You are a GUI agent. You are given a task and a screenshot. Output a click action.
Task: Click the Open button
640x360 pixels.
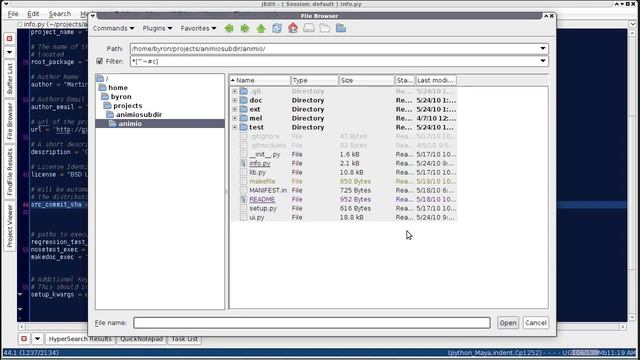tap(508, 322)
